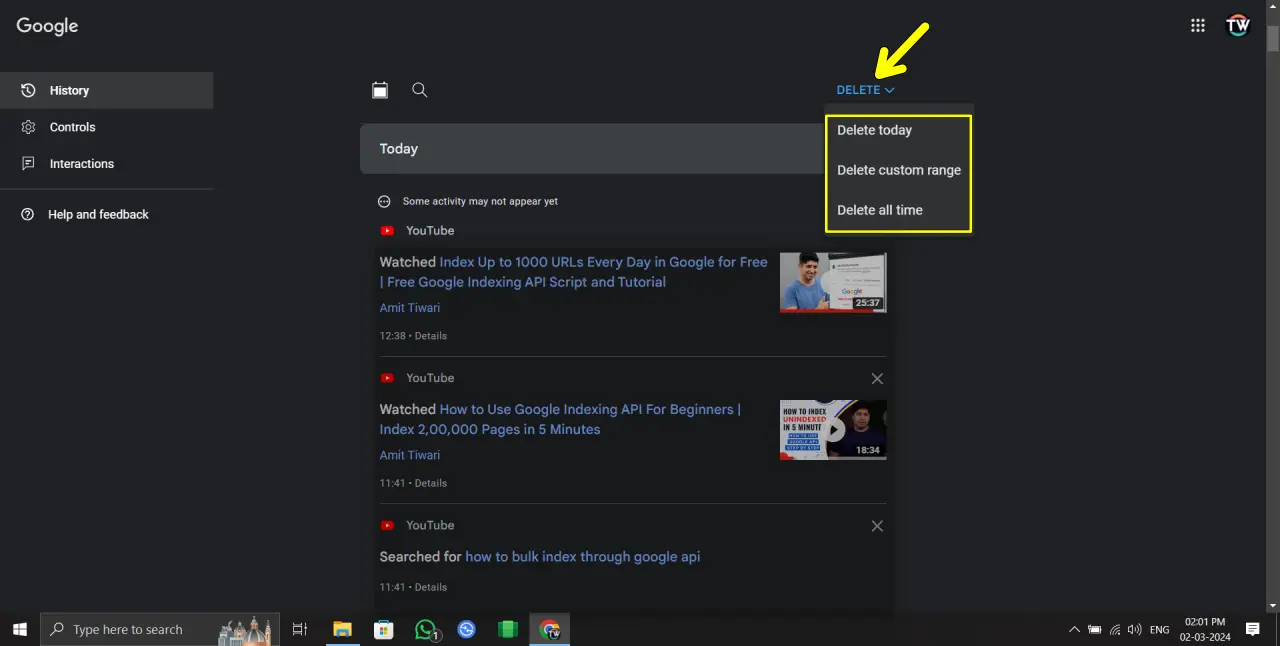Click the Help and feedback question mark icon

pyautogui.click(x=27, y=214)
